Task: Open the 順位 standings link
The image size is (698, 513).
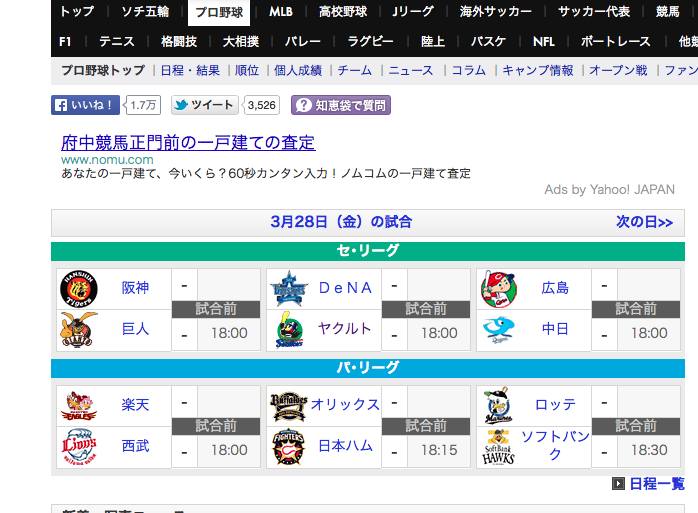Action: point(247,70)
